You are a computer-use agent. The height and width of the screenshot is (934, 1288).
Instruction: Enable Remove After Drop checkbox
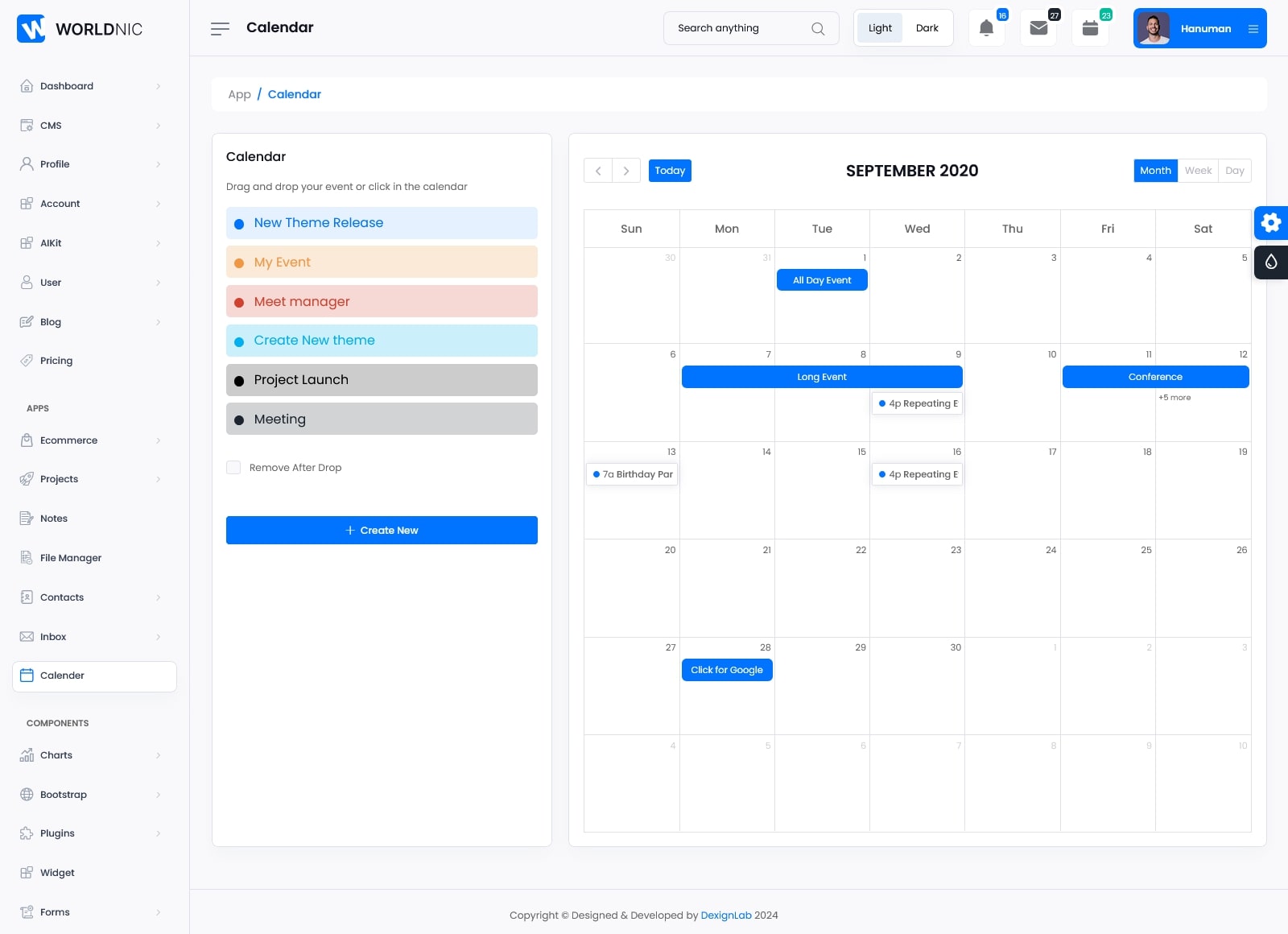point(233,468)
